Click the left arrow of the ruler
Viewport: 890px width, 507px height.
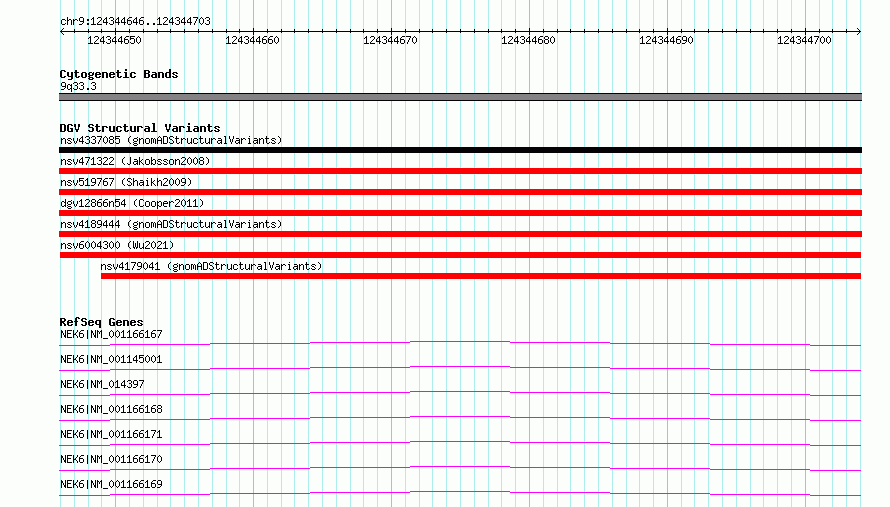[x=62, y=31]
